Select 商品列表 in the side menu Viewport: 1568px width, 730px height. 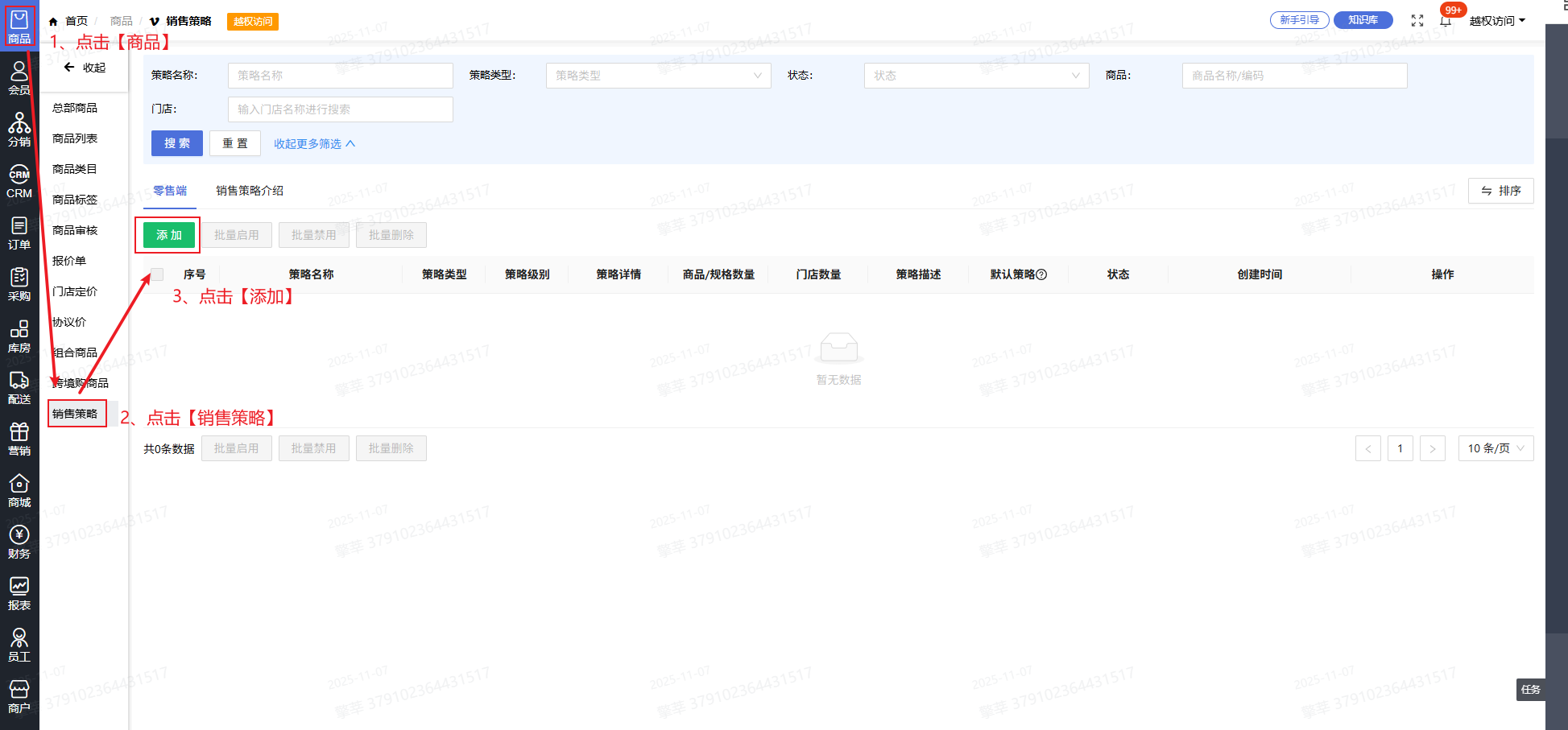click(x=75, y=138)
